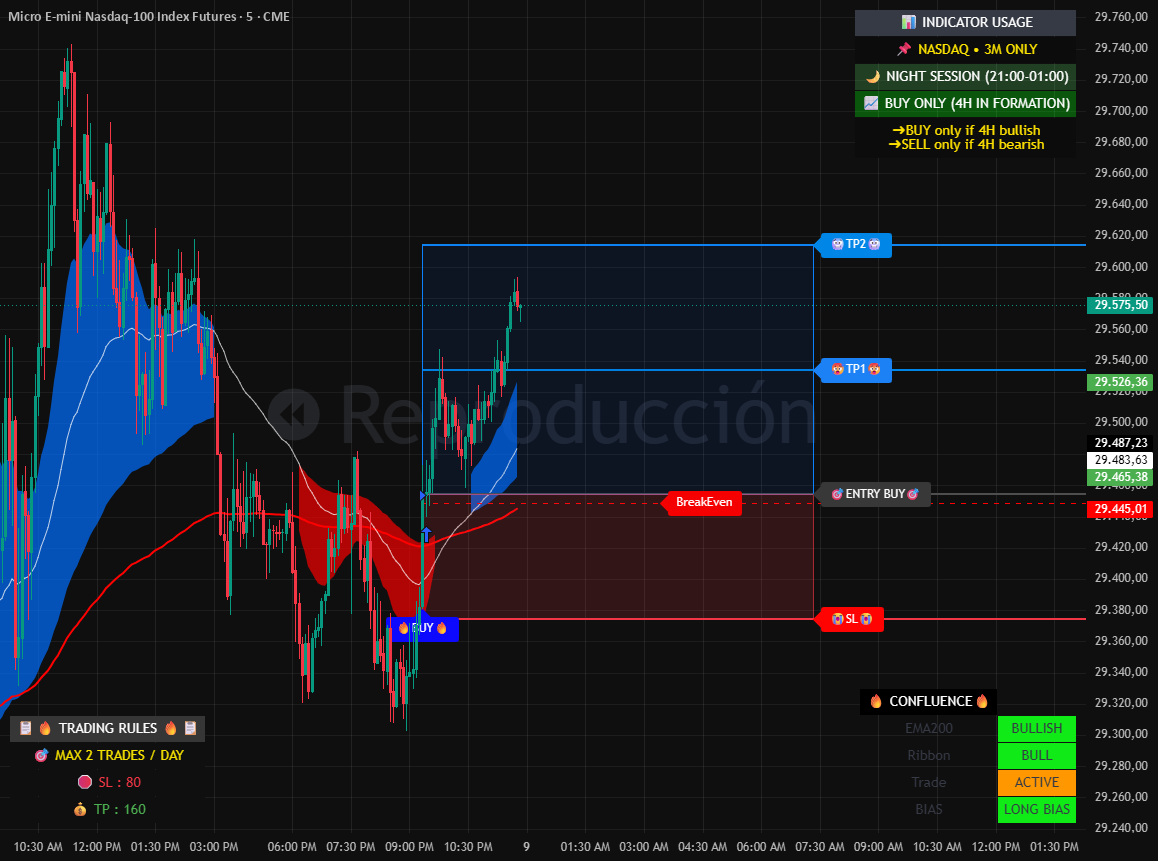Click the Ribbon row label
This screenshot has height=861, width=1158.
pos(928,755)
